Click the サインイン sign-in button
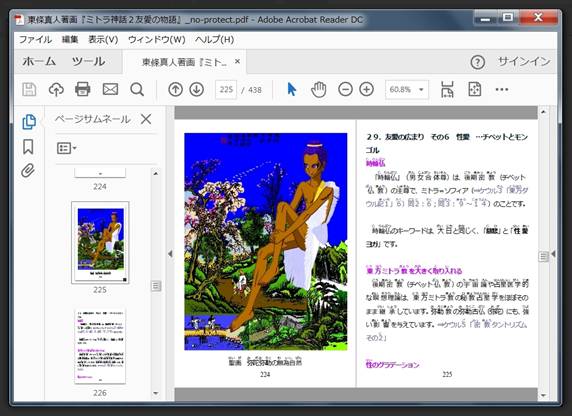The image size is (572, 416). [x=524, y=62]
